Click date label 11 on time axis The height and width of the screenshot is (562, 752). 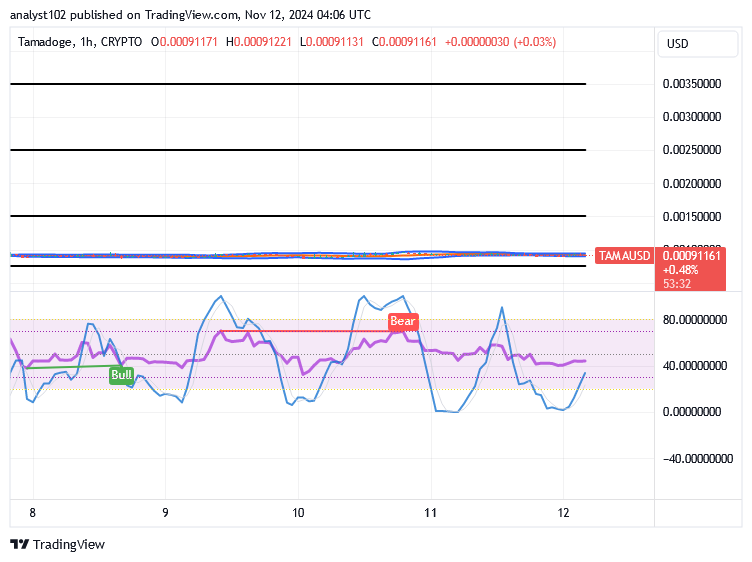point(431,513)
